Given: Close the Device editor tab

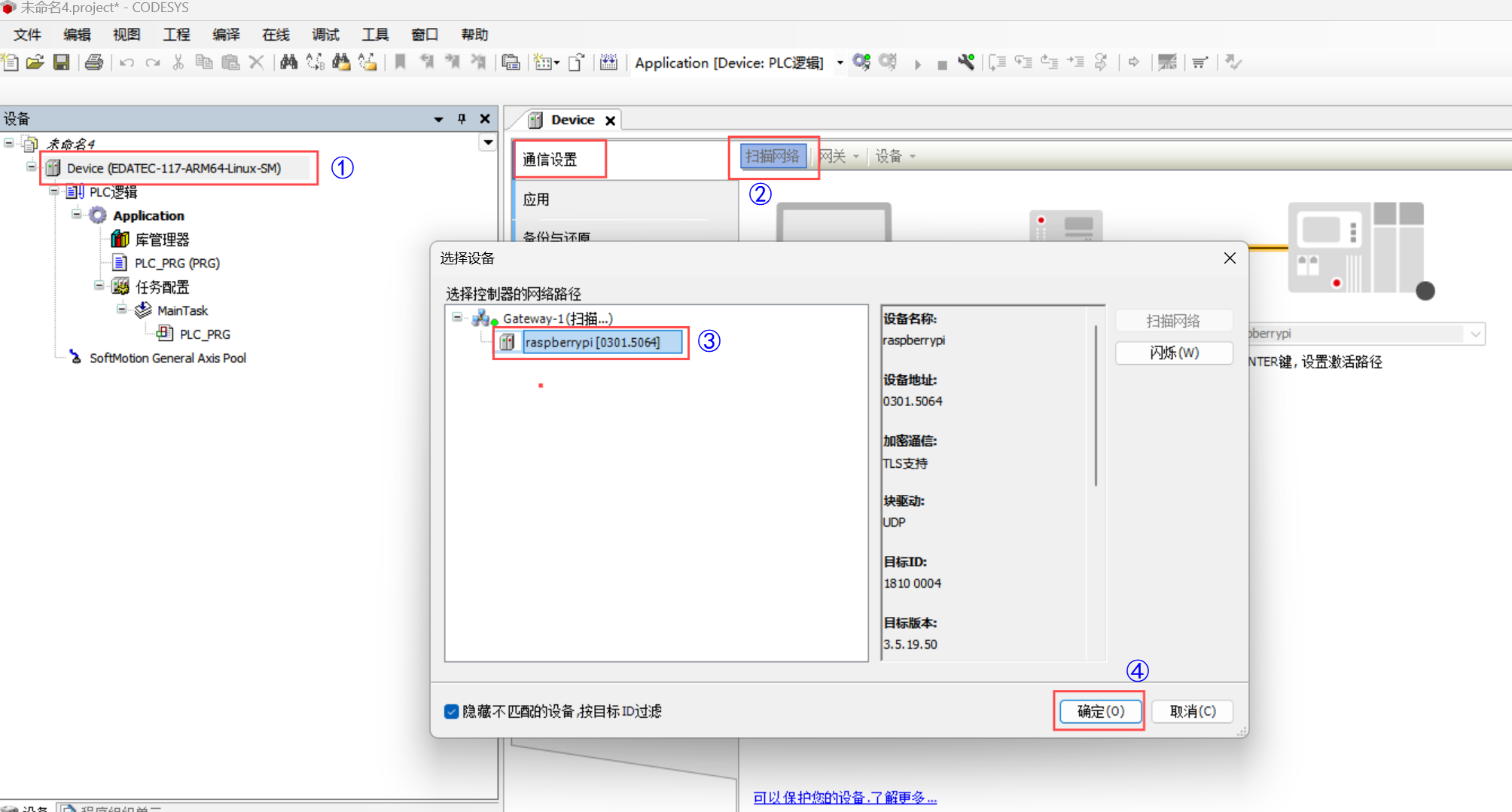Looking at the screenshot, I should pyautogui.click(x=611, y=121).
